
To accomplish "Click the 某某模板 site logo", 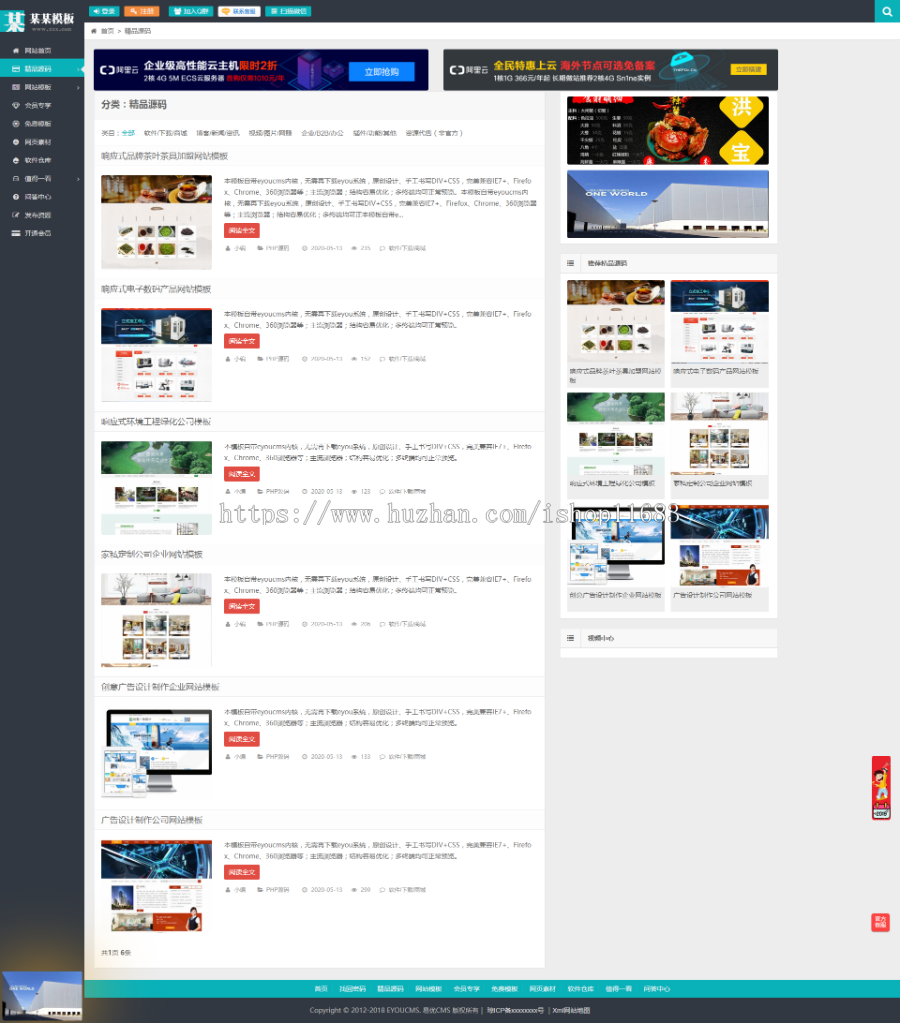I will (40, 21).
